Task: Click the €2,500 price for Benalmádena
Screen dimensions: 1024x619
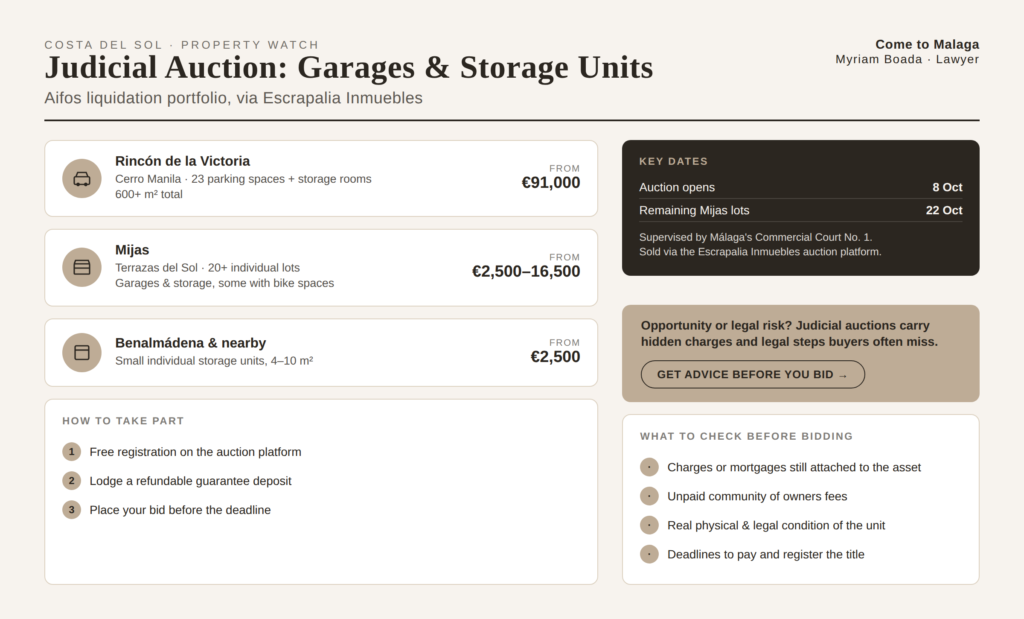Action: pos(555,357)
